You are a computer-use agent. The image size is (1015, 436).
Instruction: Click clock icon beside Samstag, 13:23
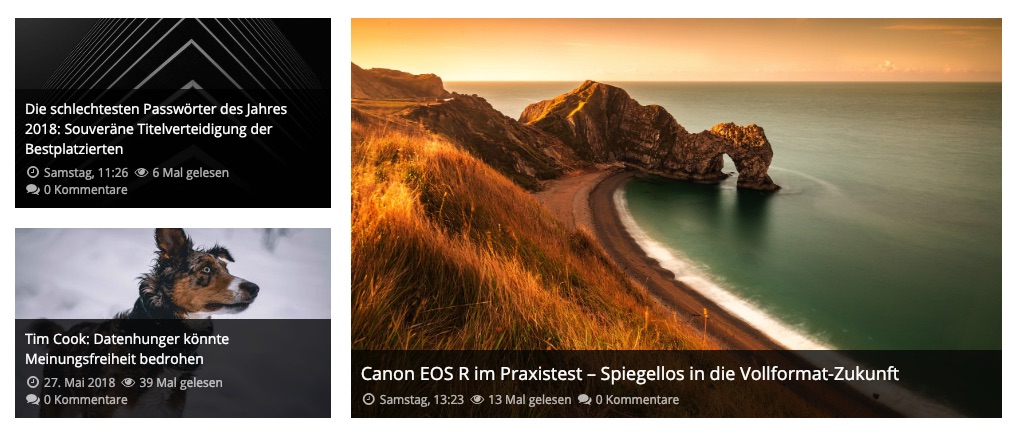368,399
